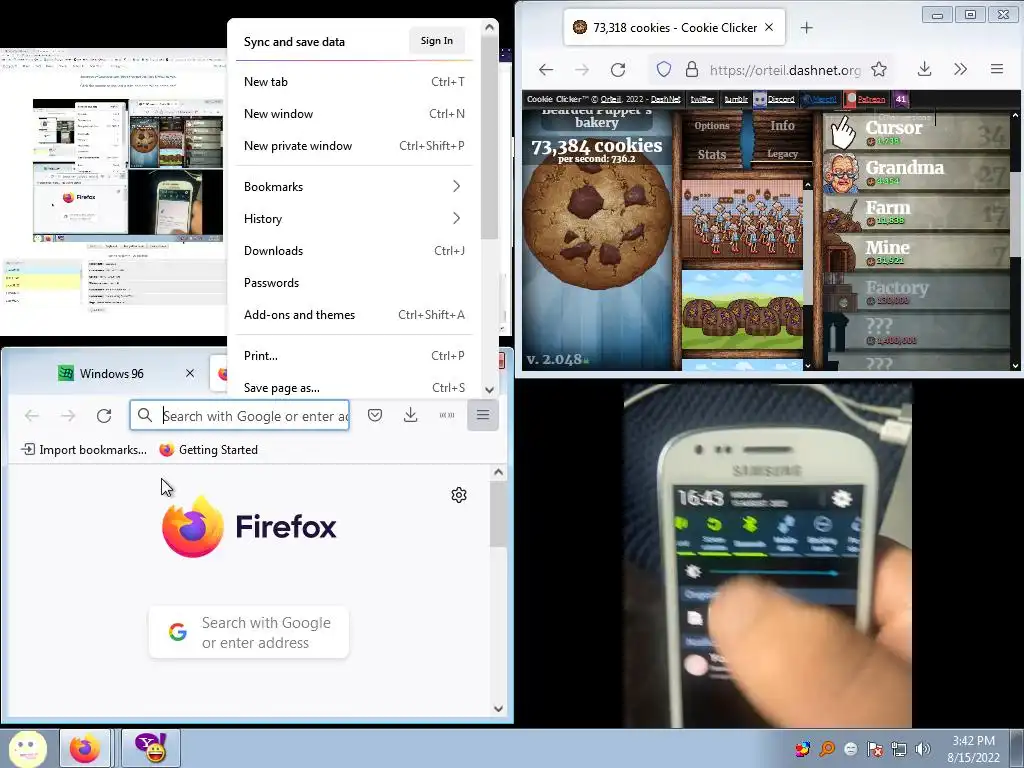Close the Cookie Clicker tab
Image resolution: width=1024 pixels, height=768 pixels.
click(x=769, y=27)
